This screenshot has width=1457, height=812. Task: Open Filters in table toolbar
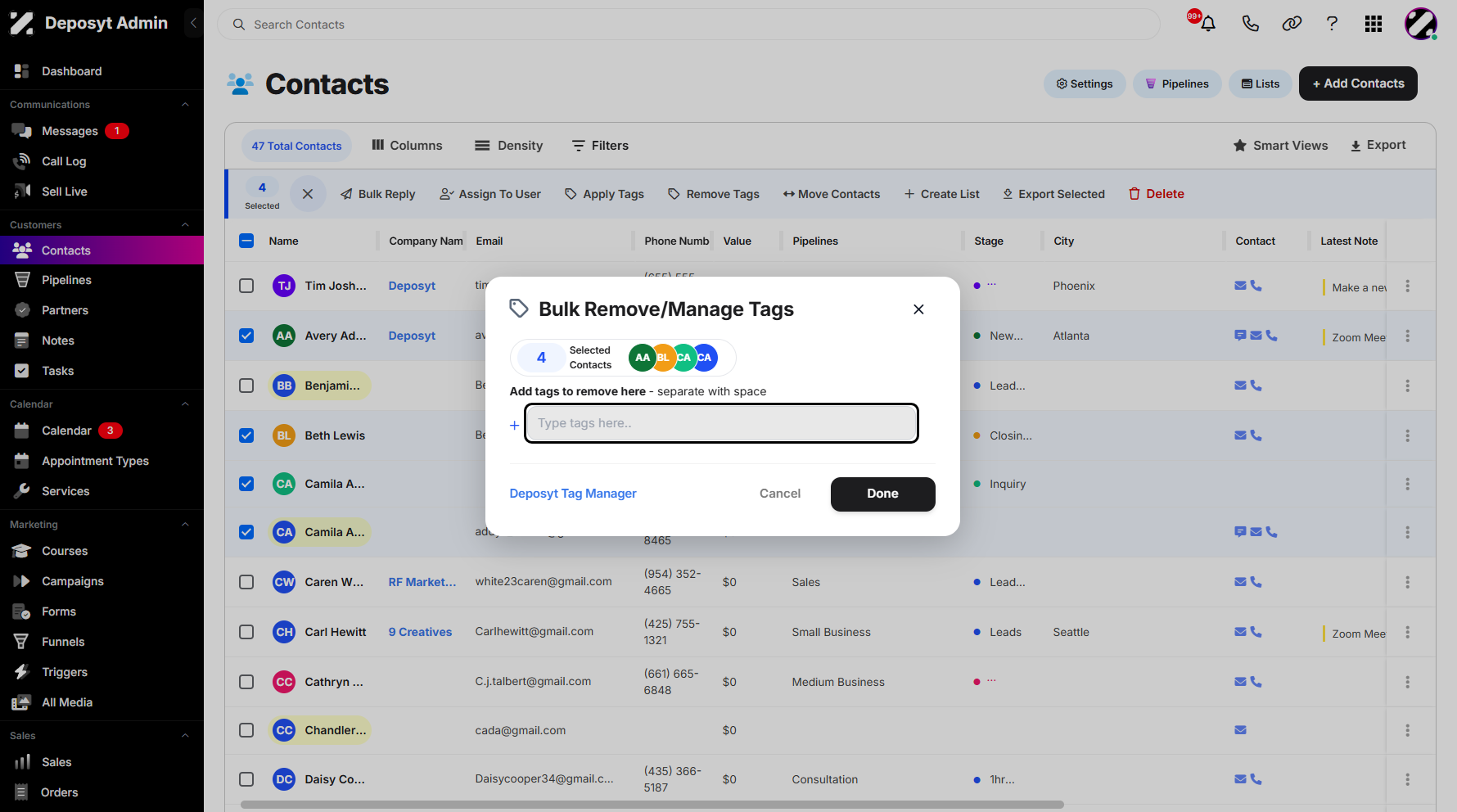pyautogui.click(x=600, y=146)
